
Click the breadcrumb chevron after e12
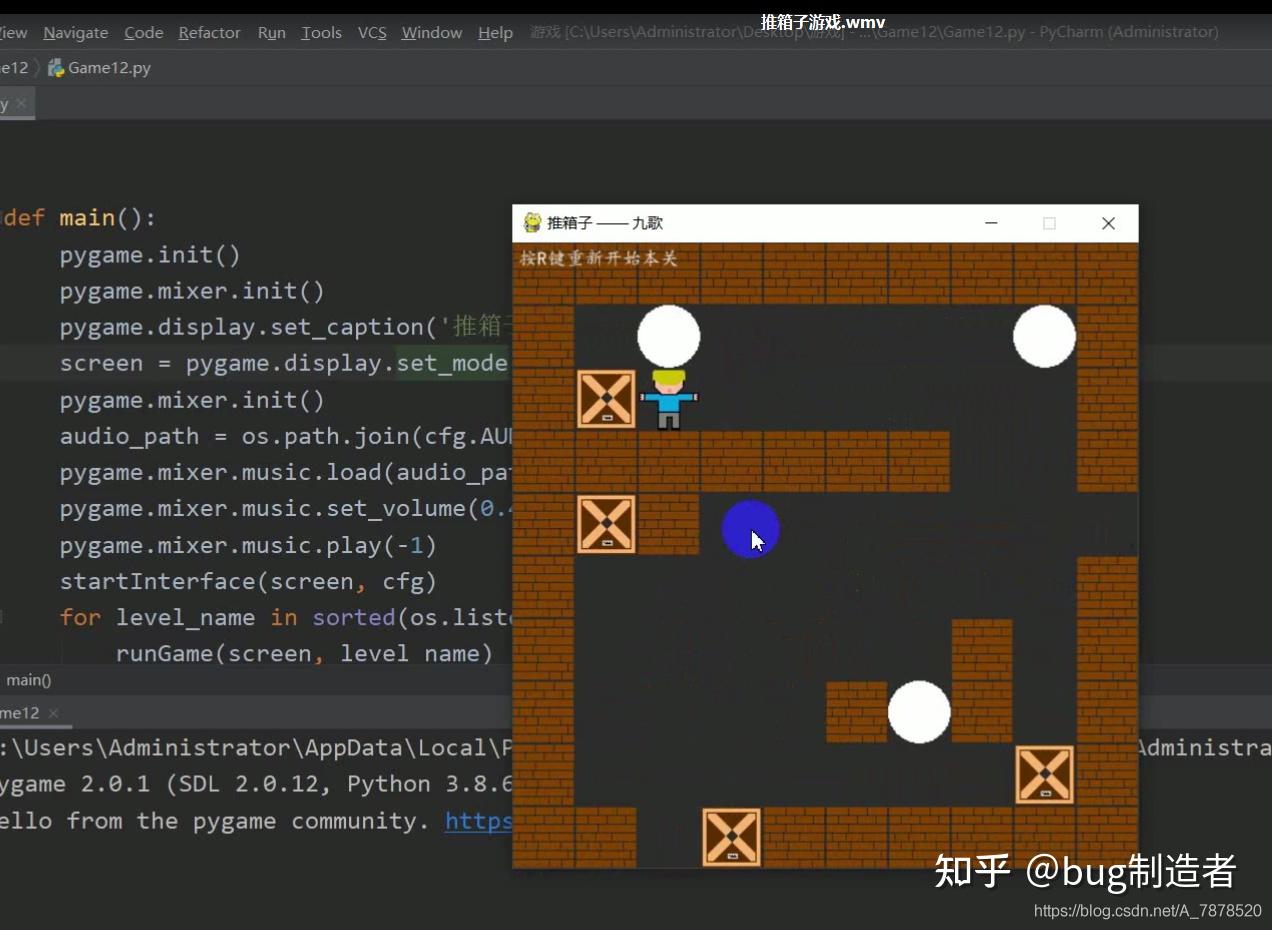click(36, 67)
